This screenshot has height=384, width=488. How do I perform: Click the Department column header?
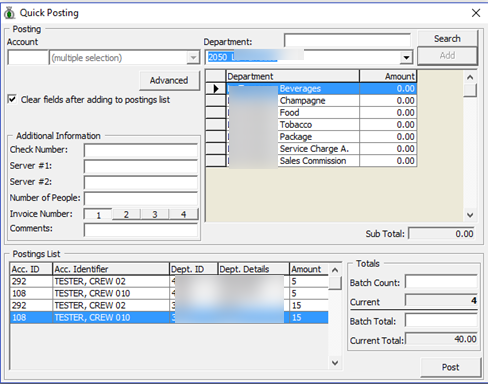coord(293,76)
